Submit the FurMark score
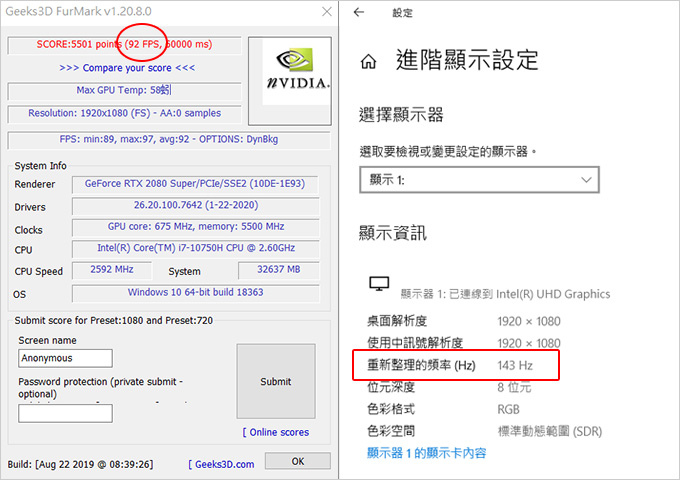 pyautogui.click(x=276, y=381)
